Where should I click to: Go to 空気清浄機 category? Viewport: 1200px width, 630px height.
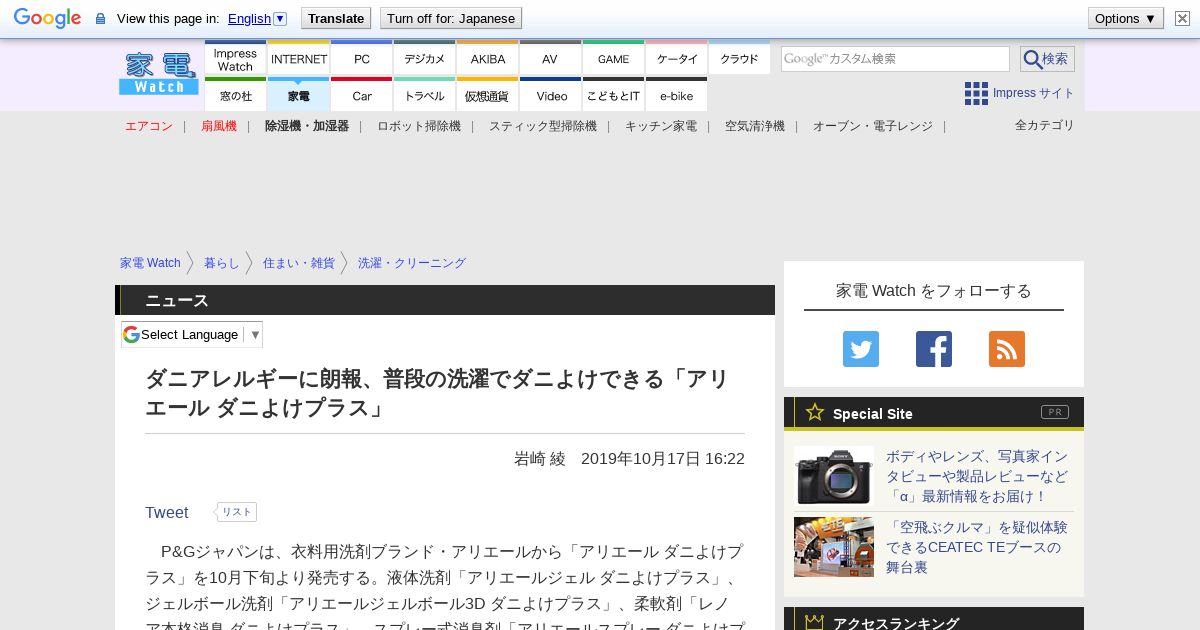755,126
